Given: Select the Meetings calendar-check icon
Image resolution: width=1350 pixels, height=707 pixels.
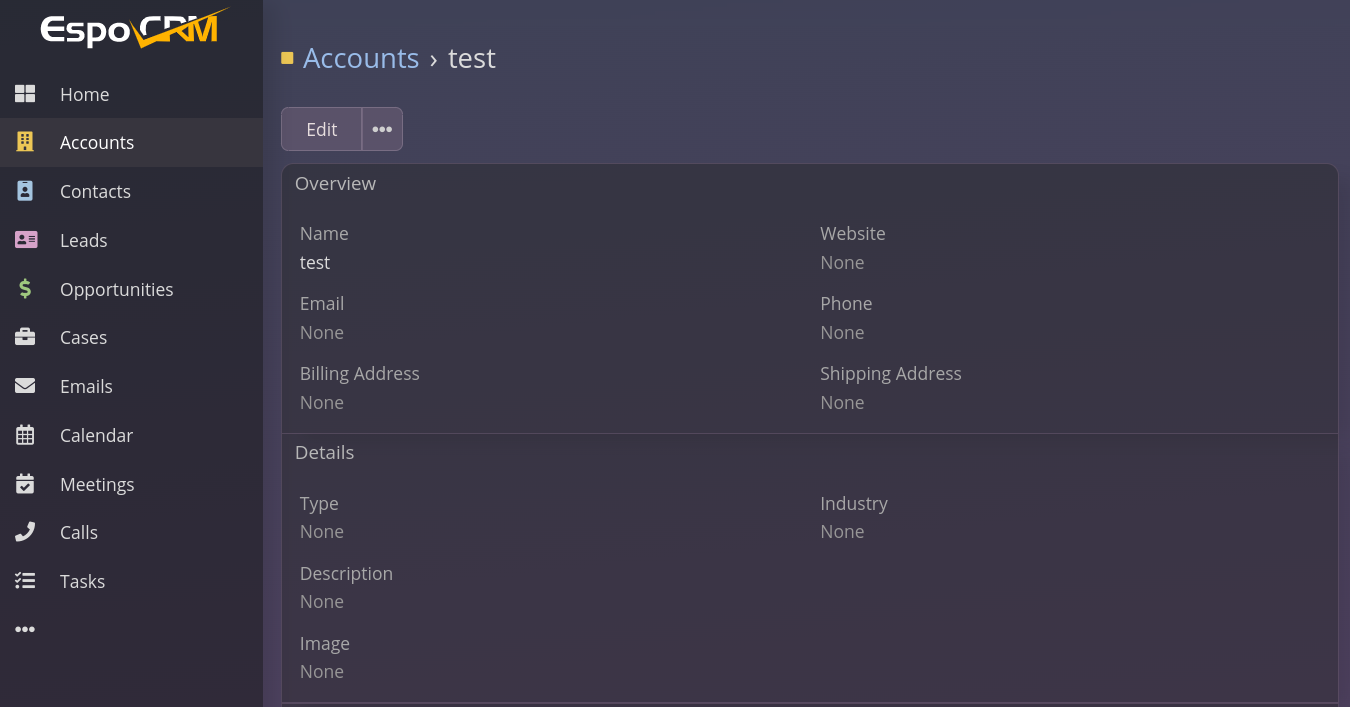Looking at the screenshot, I should (25, 484).
